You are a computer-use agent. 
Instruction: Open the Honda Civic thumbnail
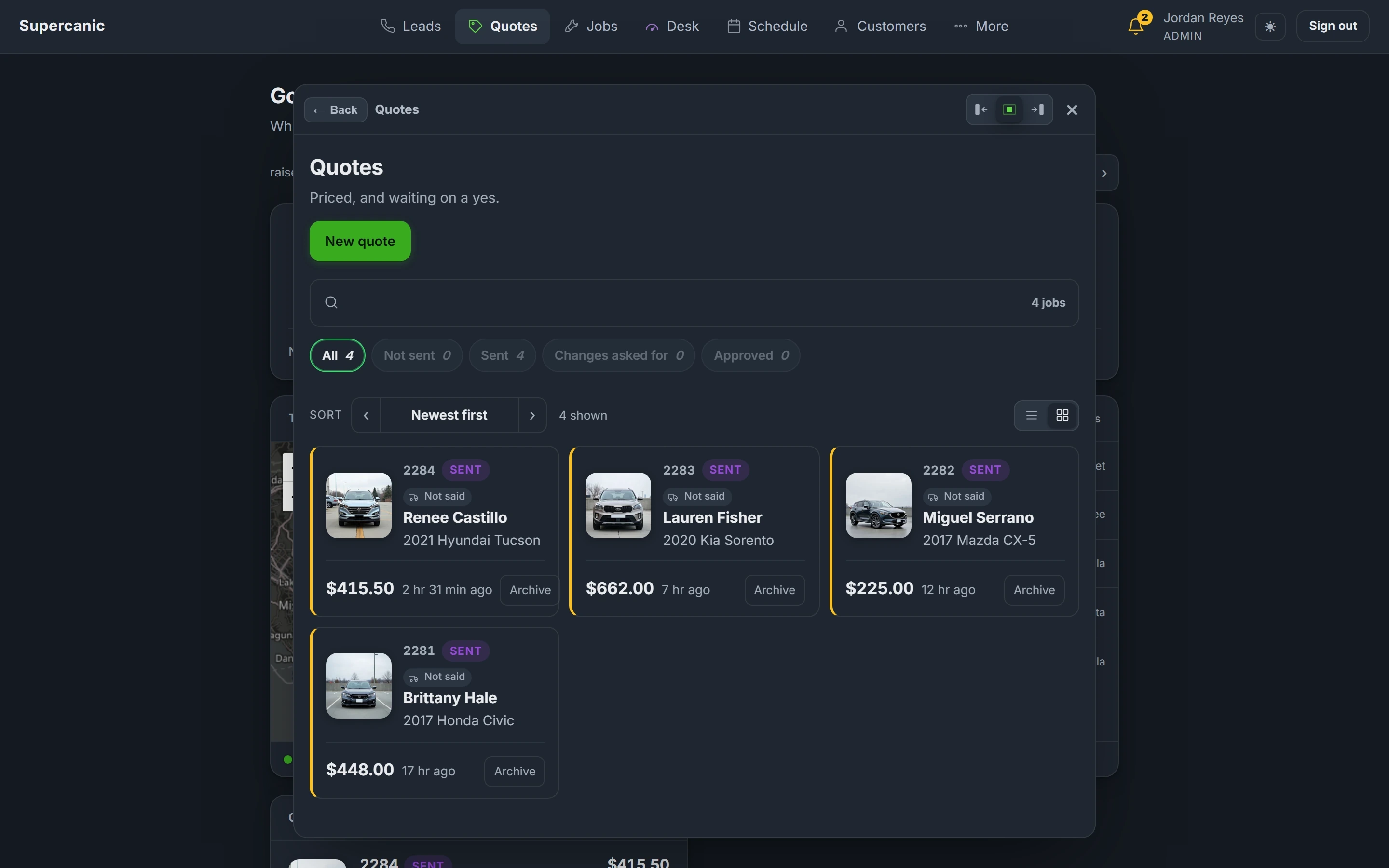(x=359, y=685)
